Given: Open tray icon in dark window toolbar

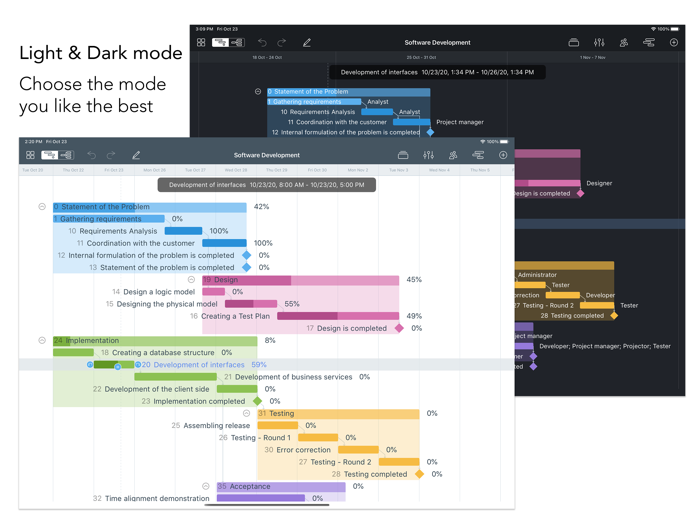Looking at the screenshot, I should coord(574,42).
